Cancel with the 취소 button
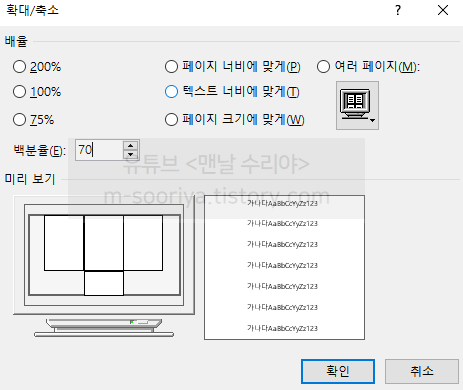463x390 pixels. coord(422,371)
